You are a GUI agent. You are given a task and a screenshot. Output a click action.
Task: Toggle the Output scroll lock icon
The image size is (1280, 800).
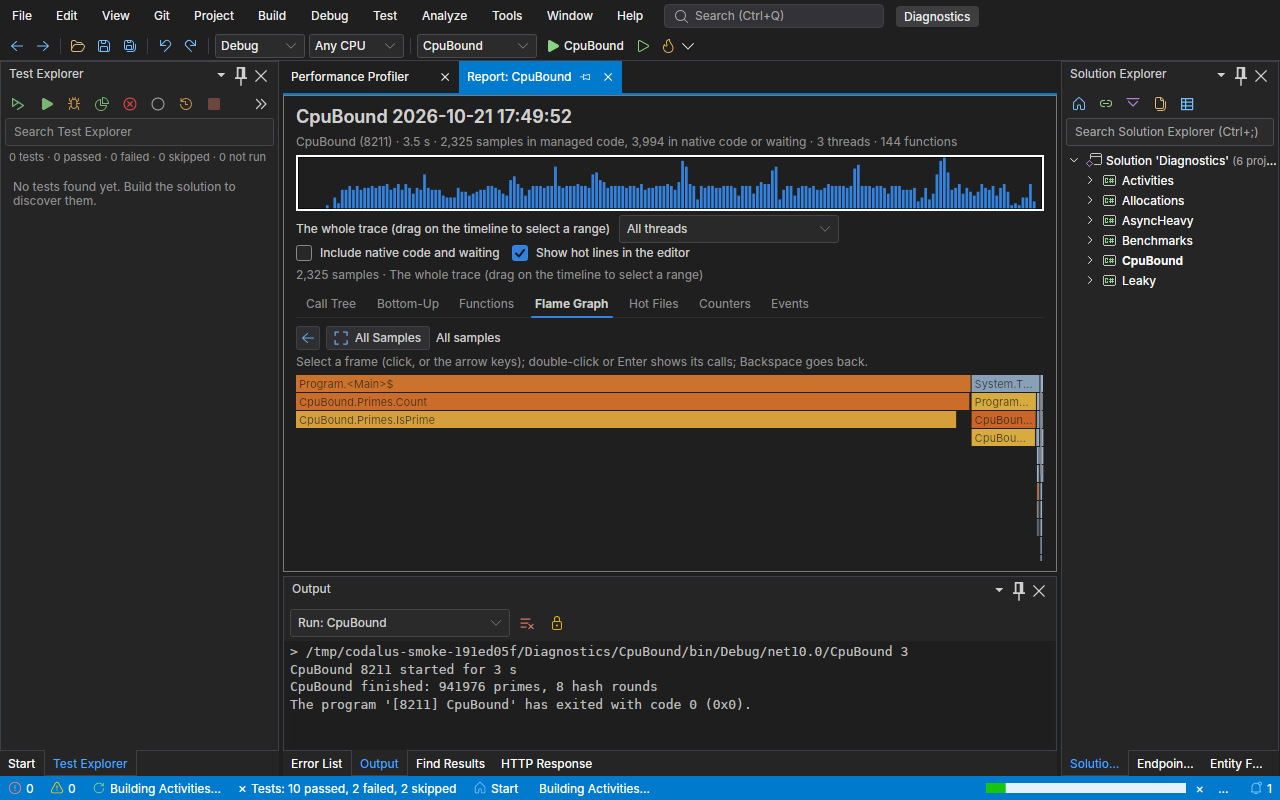pos(557,623)
